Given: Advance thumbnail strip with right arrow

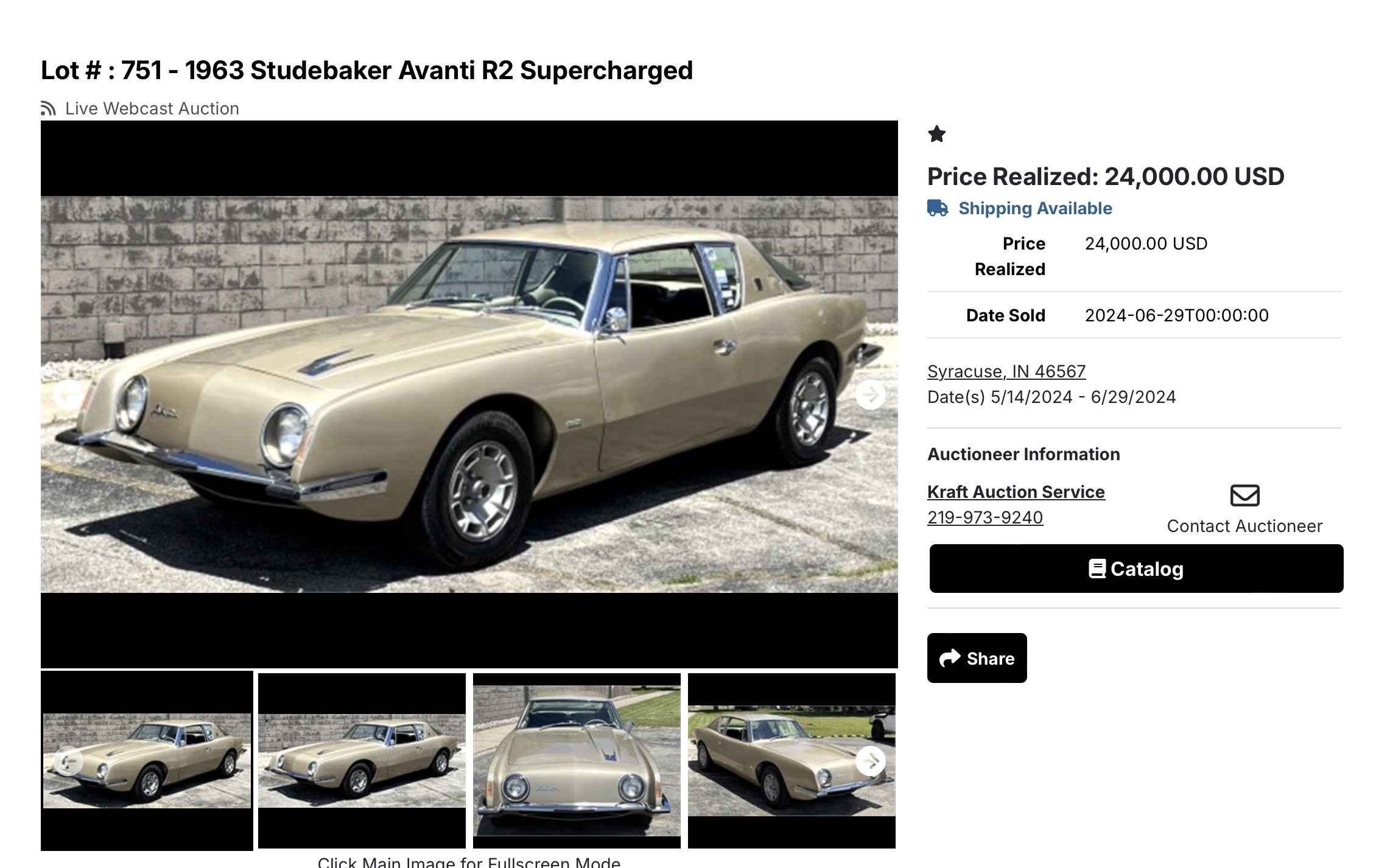Looking at the screenshot, I should point(871,761).
